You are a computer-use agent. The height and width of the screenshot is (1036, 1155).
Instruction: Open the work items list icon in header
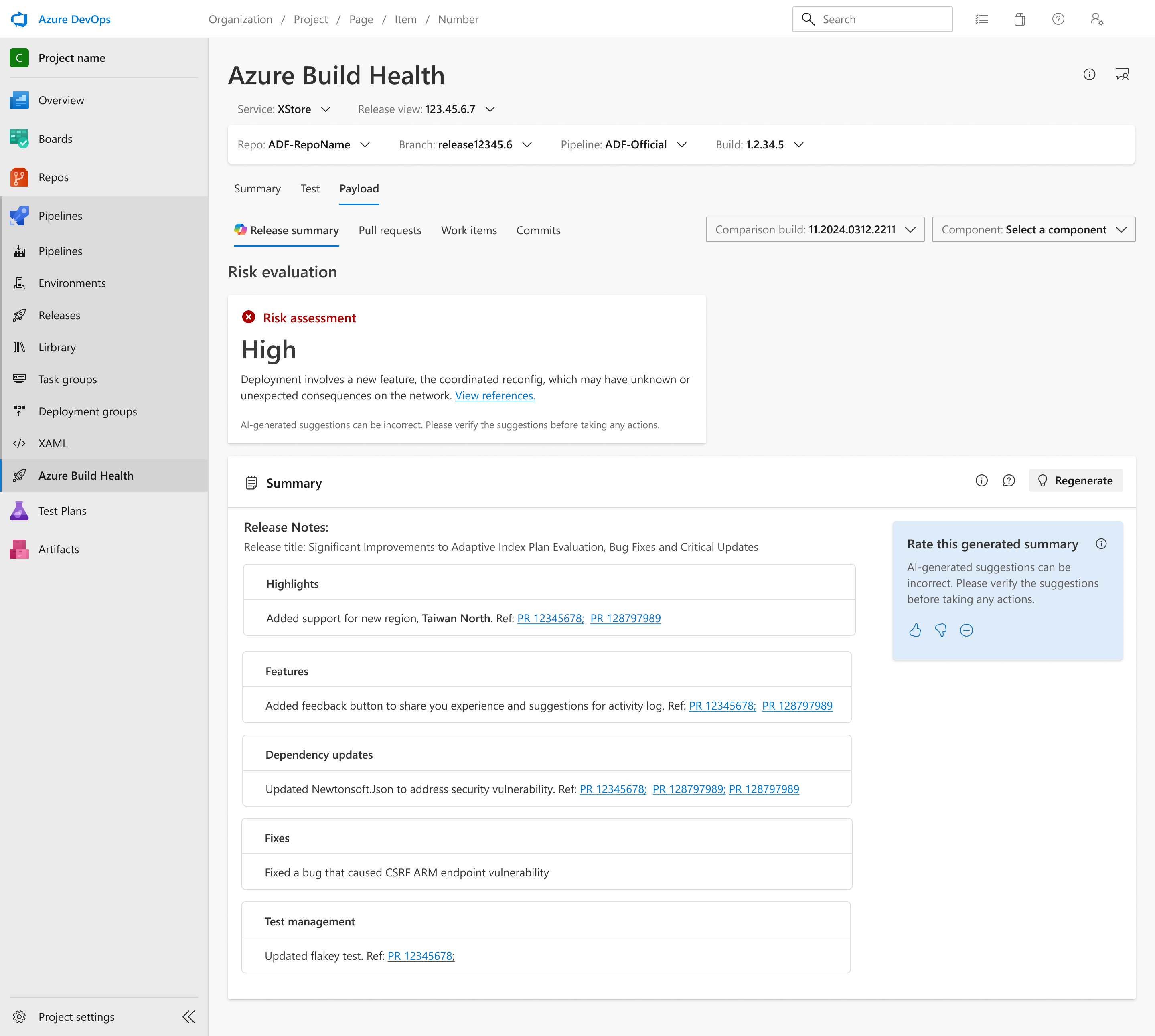(981, 19)
